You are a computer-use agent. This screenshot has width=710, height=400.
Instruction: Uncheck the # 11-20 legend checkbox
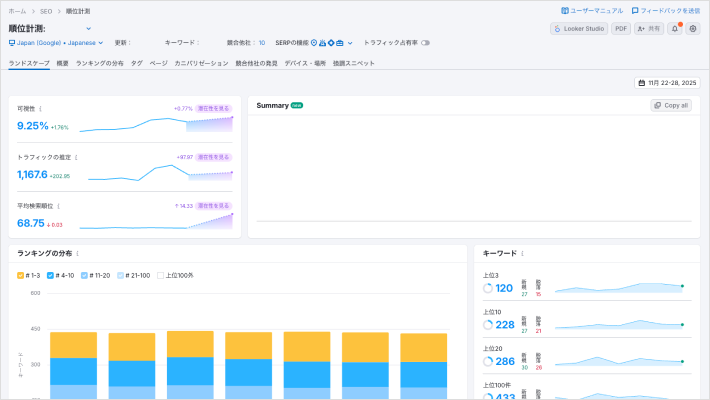pos(84,274)
